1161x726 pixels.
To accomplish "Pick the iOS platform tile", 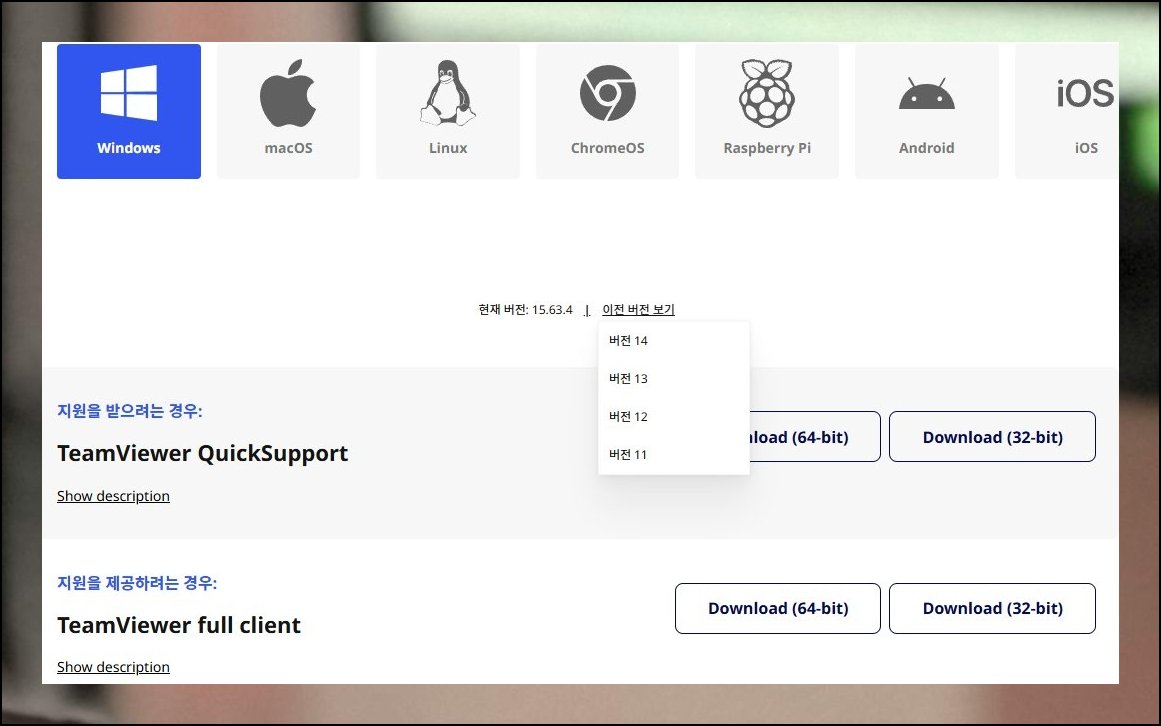I will coord(1067,111).
